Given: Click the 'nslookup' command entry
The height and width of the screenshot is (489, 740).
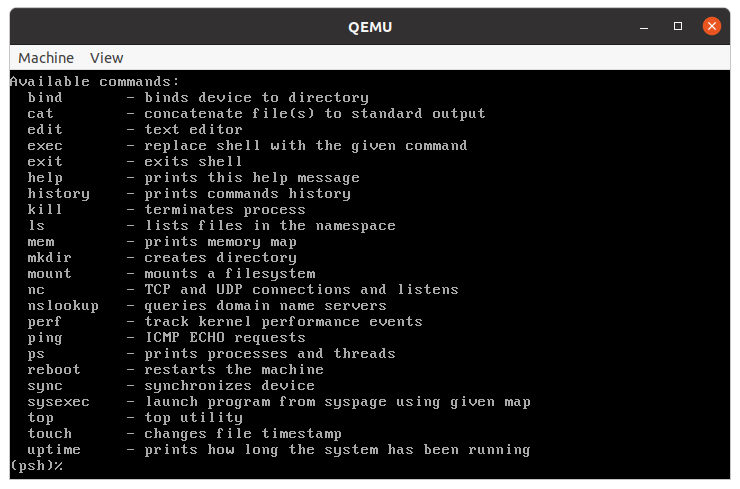Looking at the screenshot, I should [63, 306].
